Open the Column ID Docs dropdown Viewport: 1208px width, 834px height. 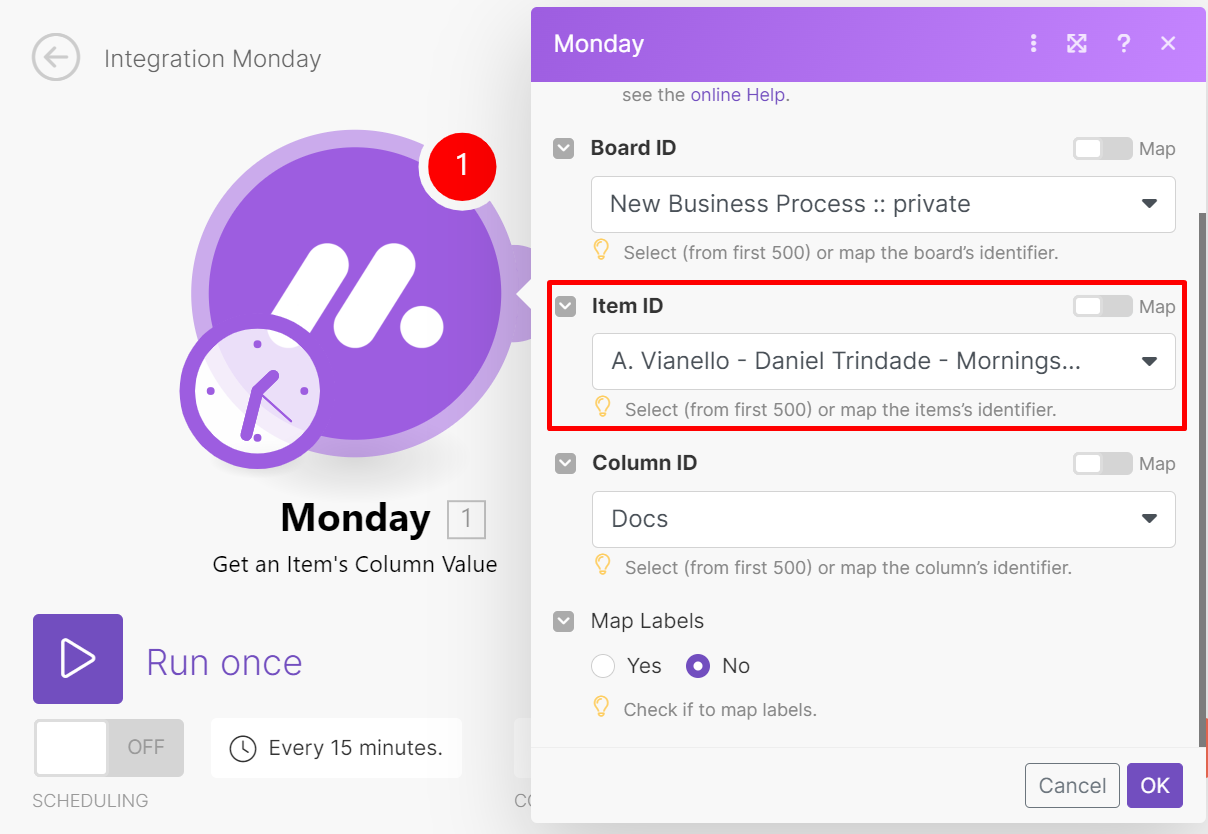point(883,519)
